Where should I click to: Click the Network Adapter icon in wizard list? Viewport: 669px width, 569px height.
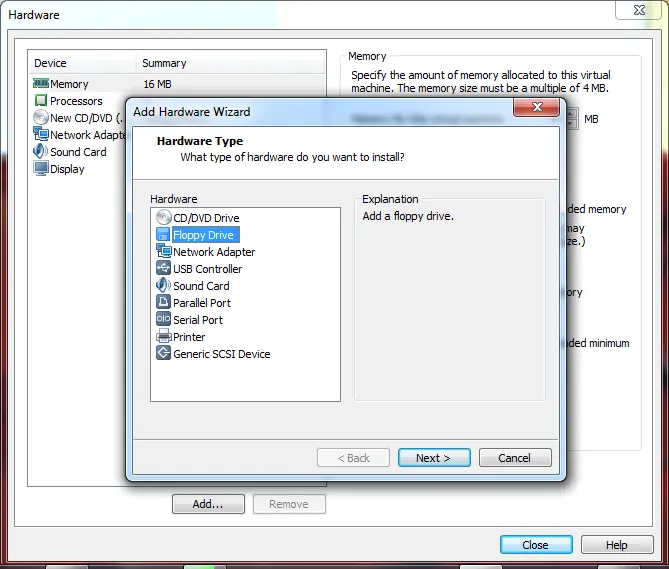[163, 252]
